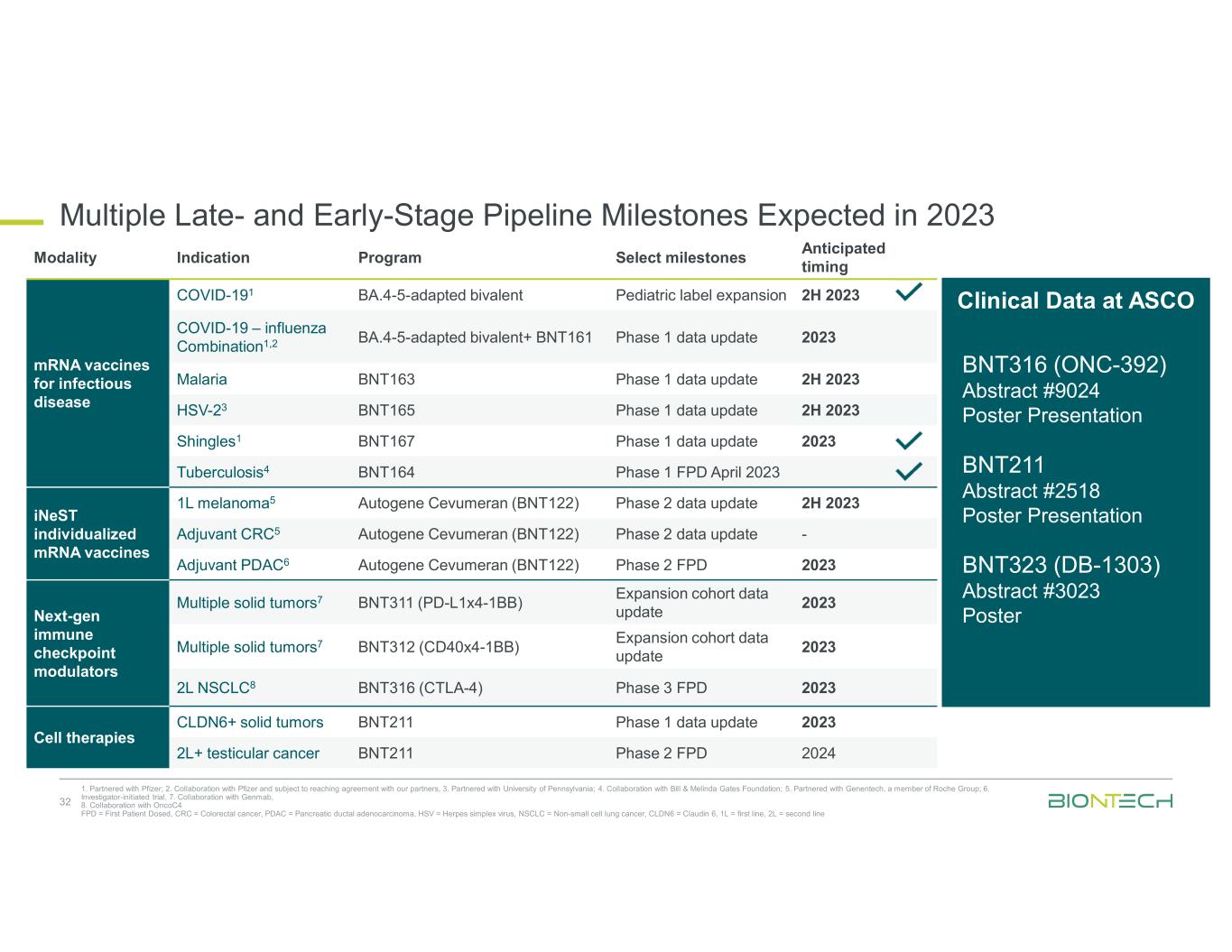
Task: Click the Indication column header
Action: point(213,257)
